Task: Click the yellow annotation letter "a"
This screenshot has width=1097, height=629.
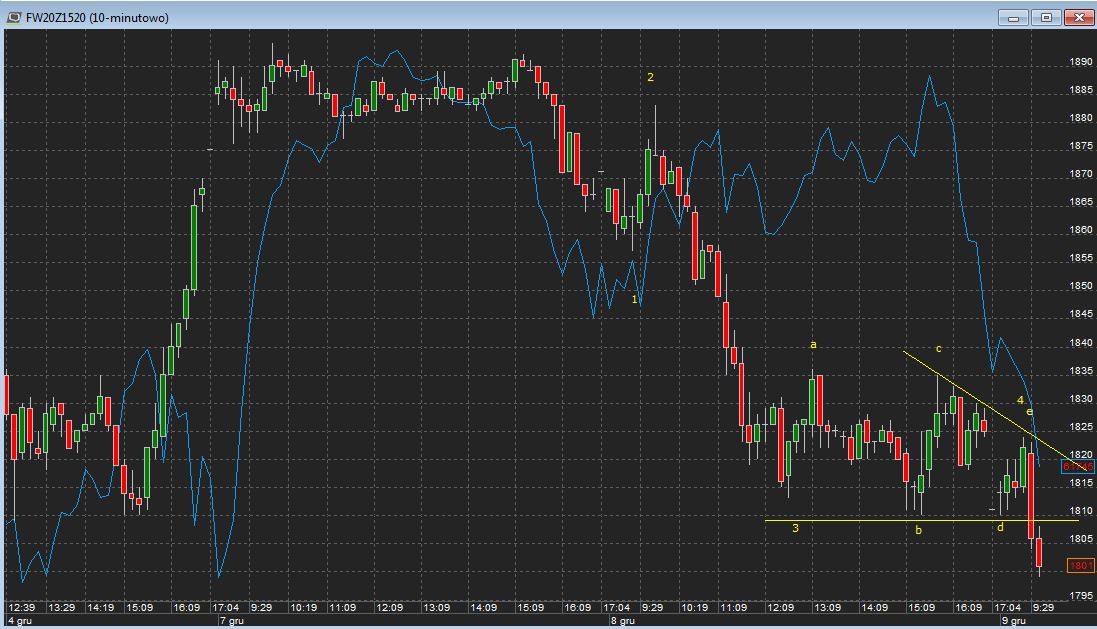Action: click(x=813, y=345)
